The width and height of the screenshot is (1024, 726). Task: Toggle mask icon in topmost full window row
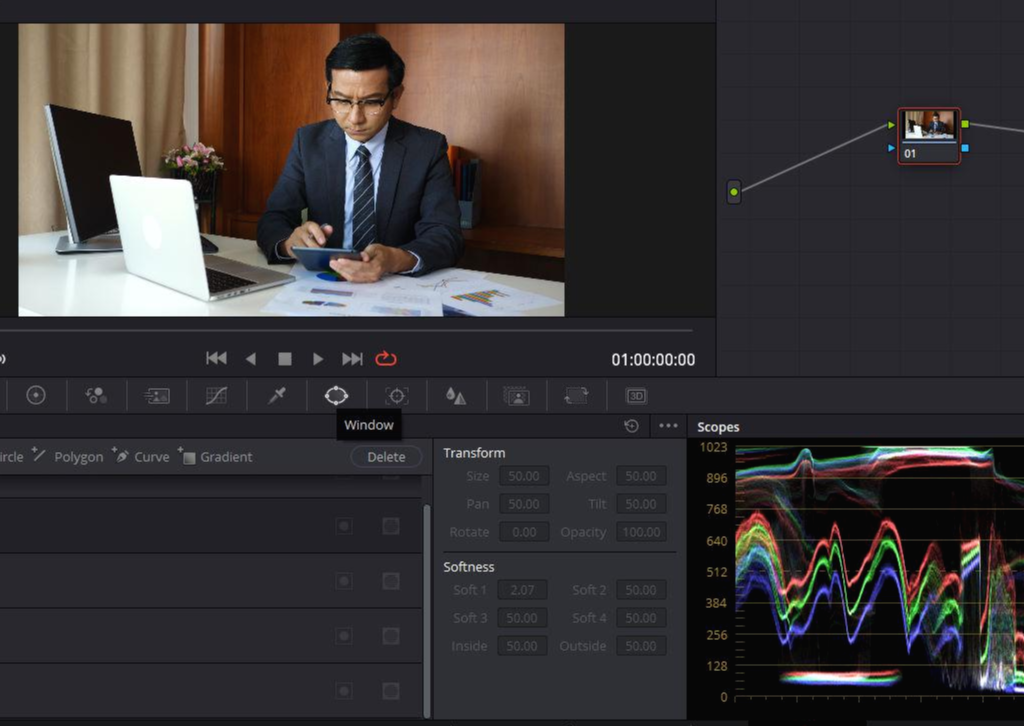tap(391, 526)
